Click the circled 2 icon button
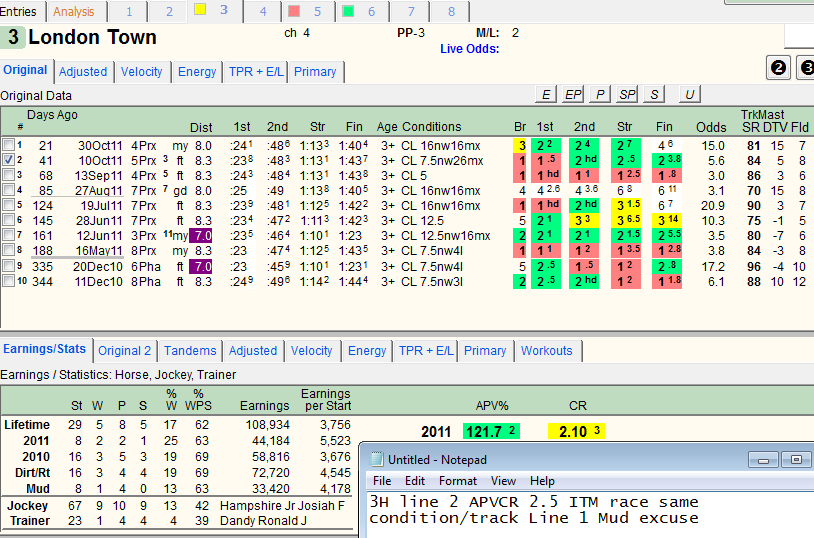814x538 pixels. point(778,68)
